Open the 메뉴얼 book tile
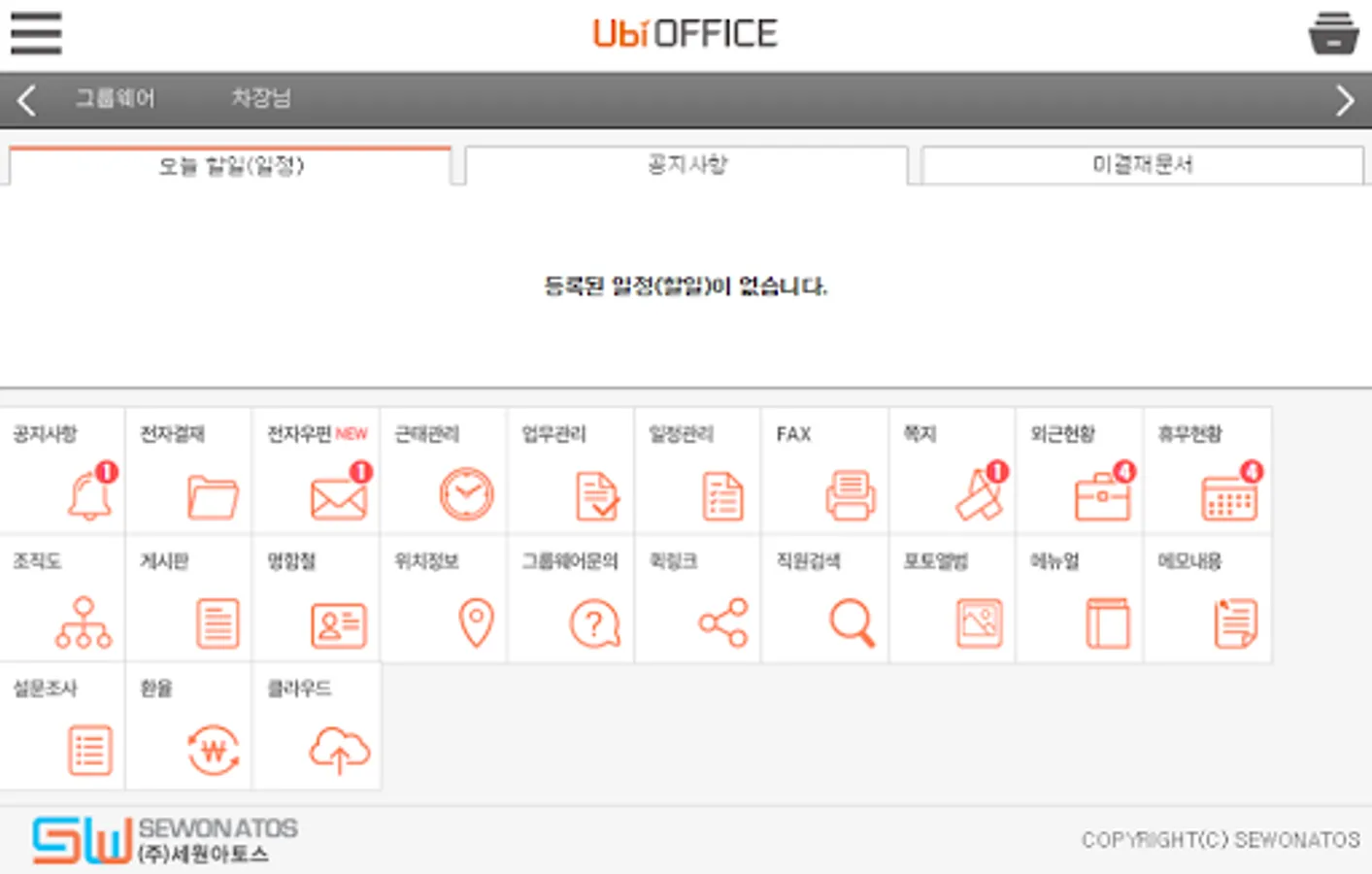 (x=1079, y=598)
